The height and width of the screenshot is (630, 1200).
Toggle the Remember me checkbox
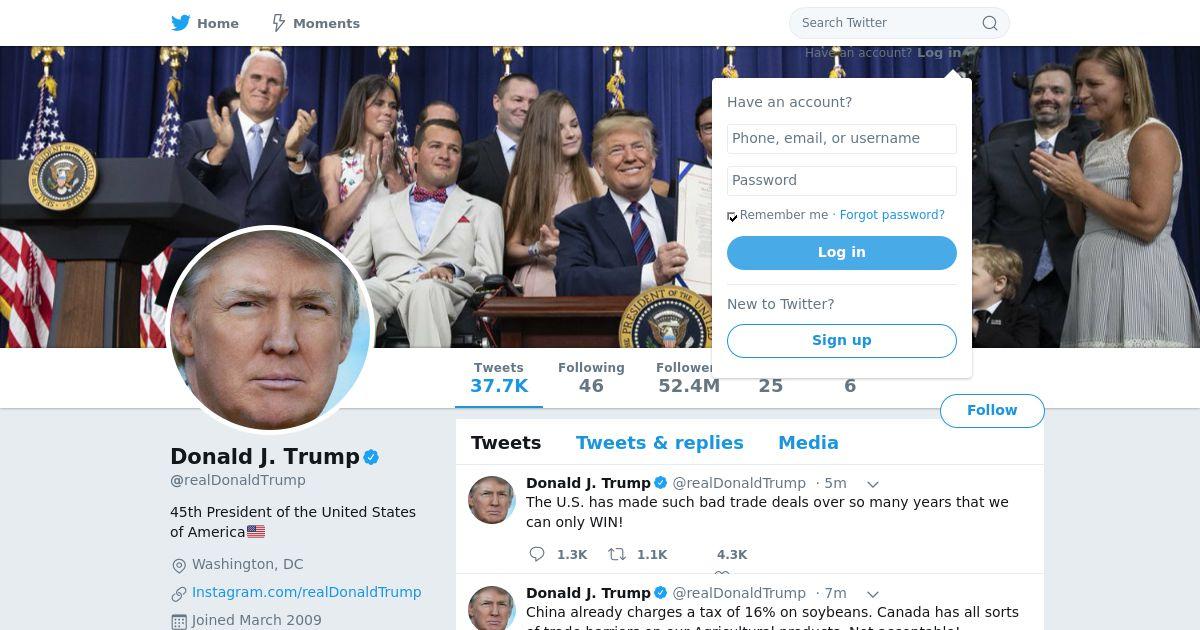(732, 217)
